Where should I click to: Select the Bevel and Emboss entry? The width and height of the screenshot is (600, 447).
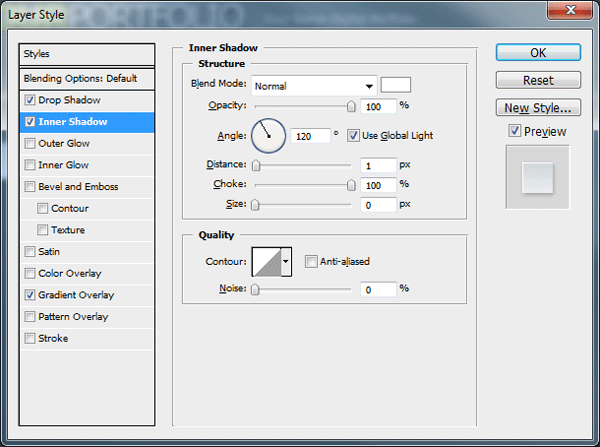pyautogui.click(x=78, y=187)
